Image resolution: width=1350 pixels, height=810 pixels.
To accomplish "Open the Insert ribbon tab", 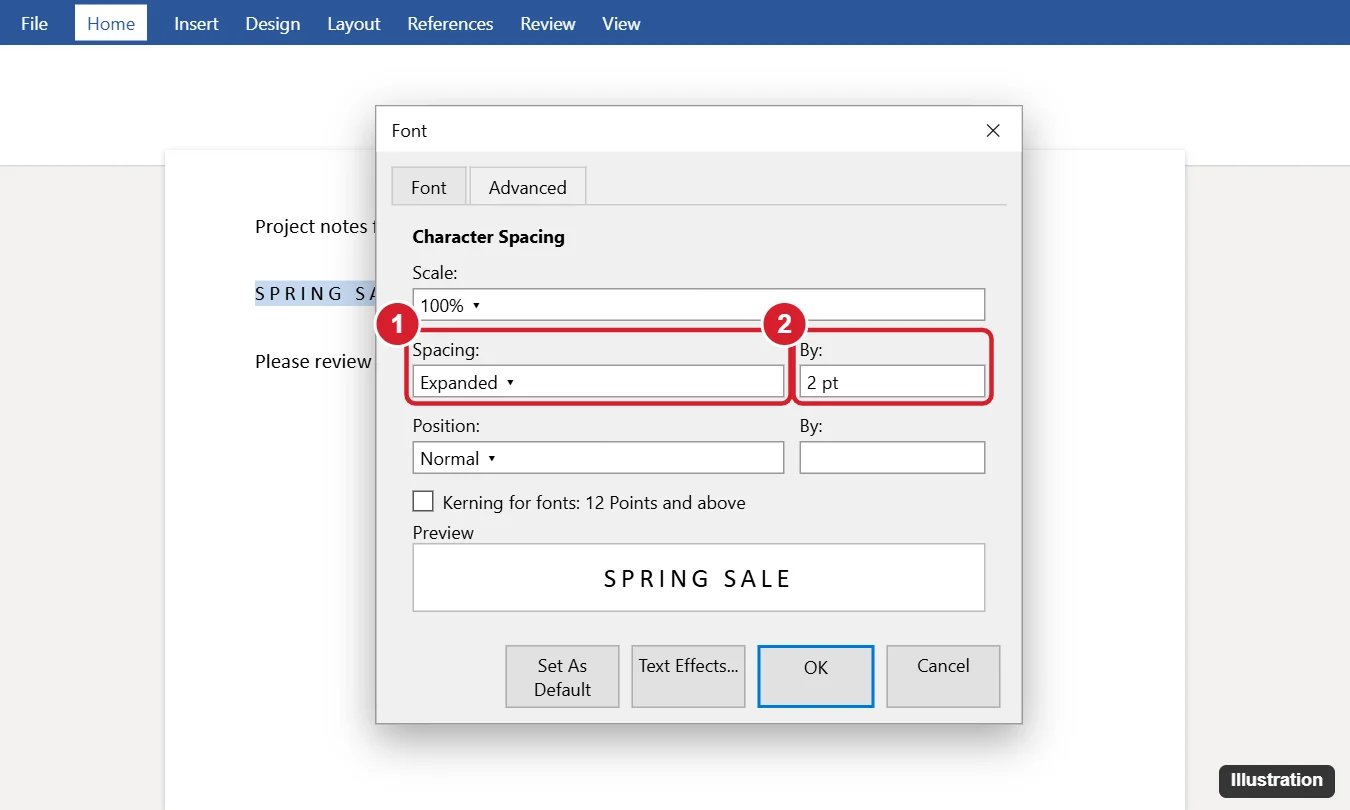I will point(196,23).
